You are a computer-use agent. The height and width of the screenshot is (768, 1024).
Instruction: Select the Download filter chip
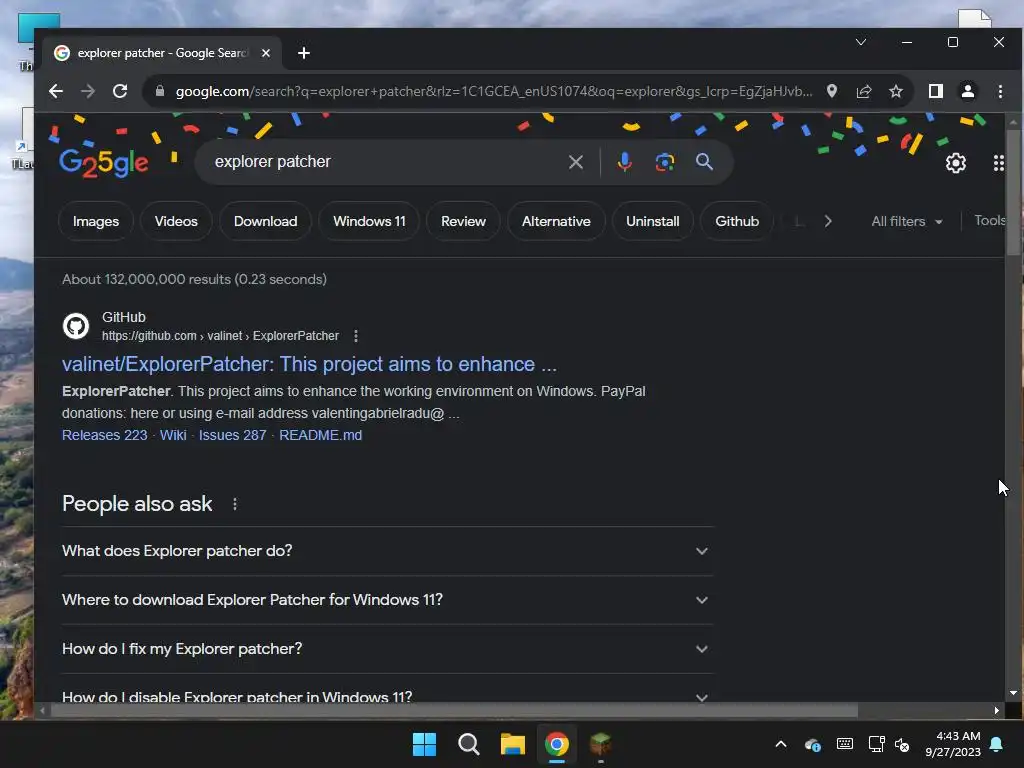[265, 221]
